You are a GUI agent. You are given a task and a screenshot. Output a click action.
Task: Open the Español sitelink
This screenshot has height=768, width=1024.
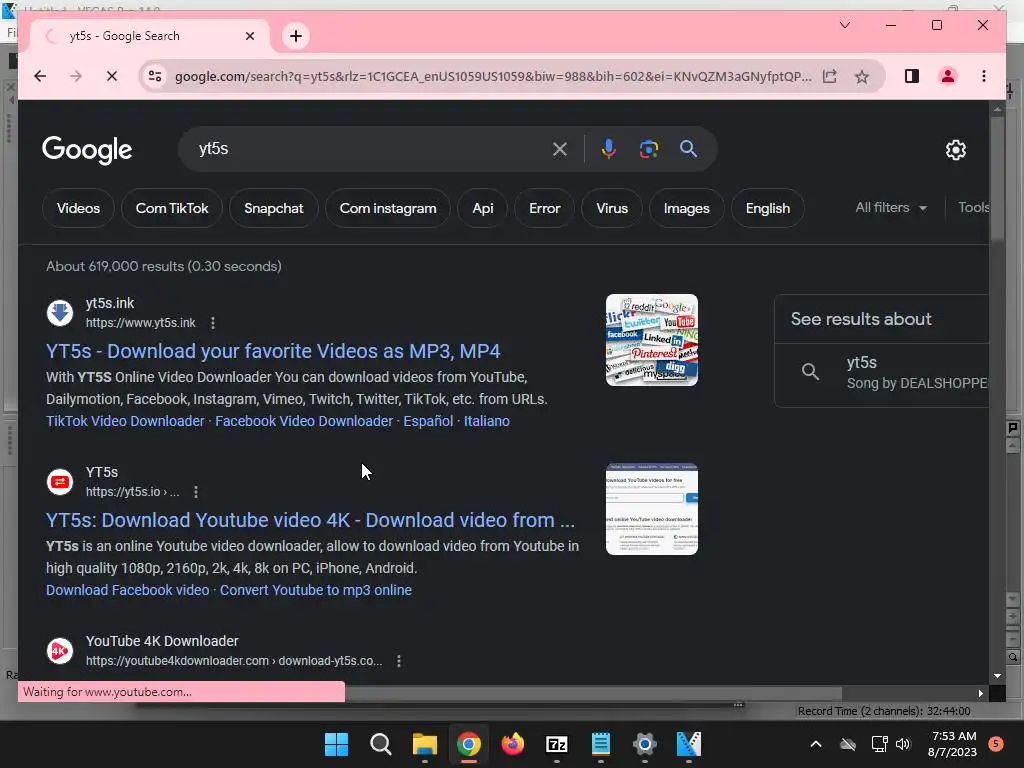point(428,421)
